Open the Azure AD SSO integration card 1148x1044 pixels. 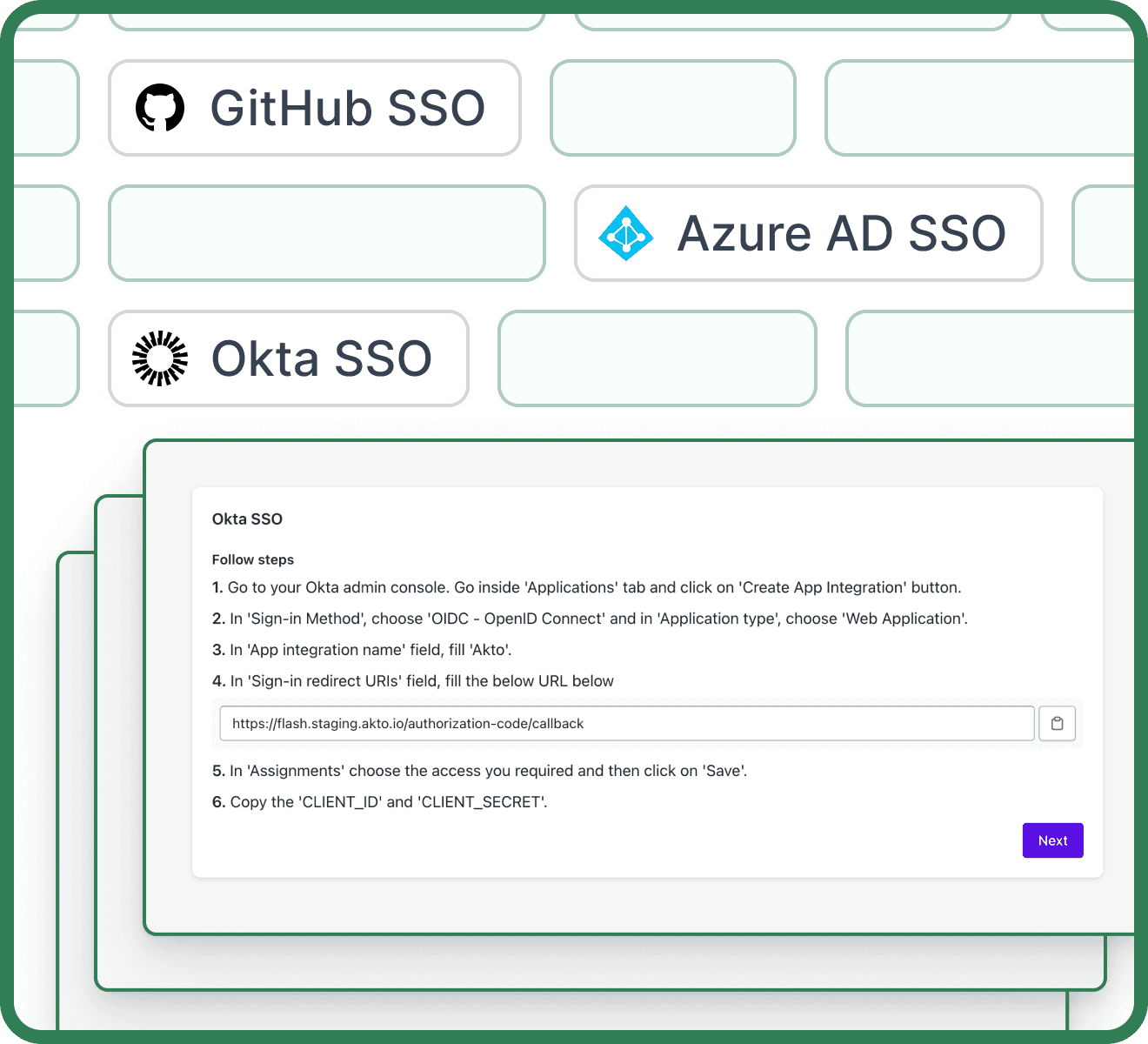pyautogui.click(x=808, y=234)
